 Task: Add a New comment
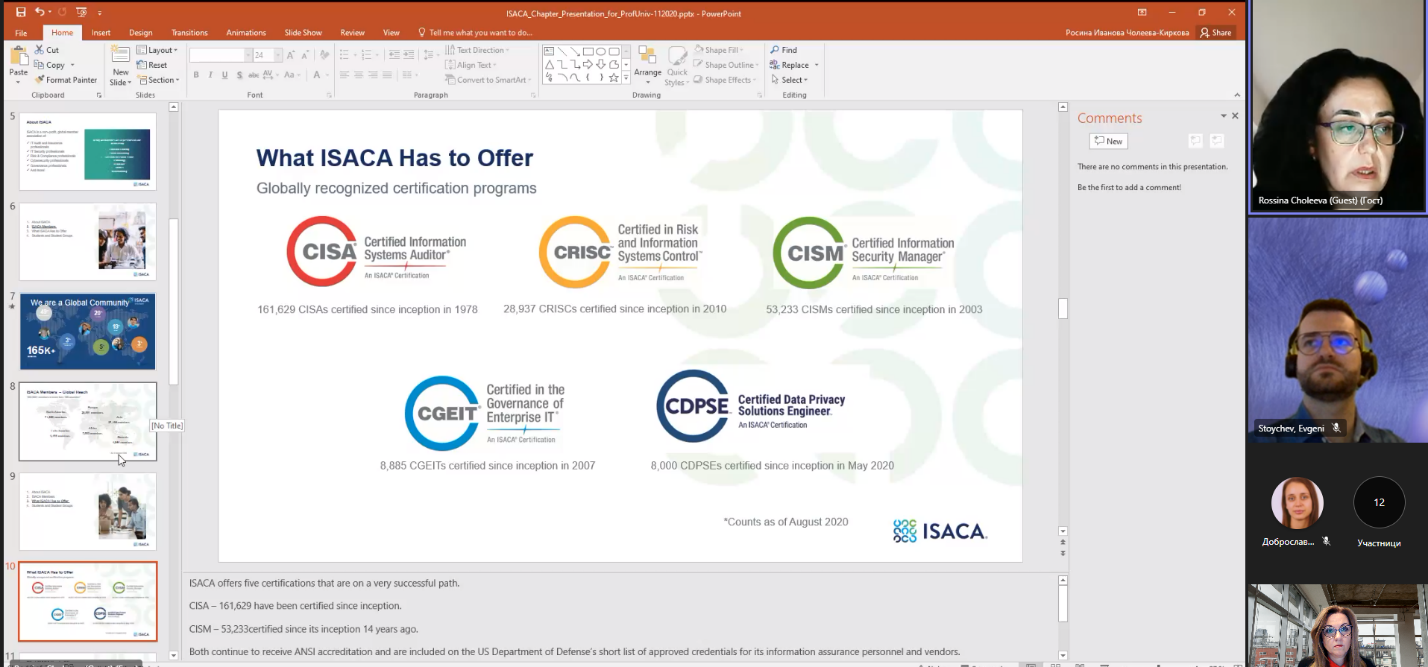click(x=1108, y=141)
